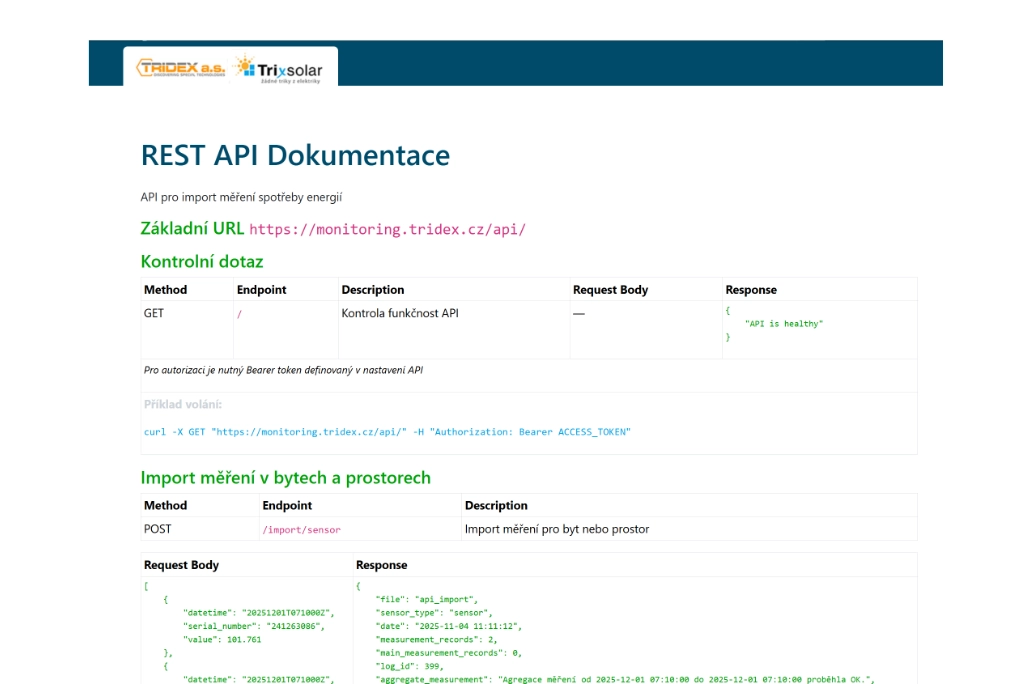Click the measurement_records 2 line
This screenshot has width=1024, height=684.
click(436, 640)
